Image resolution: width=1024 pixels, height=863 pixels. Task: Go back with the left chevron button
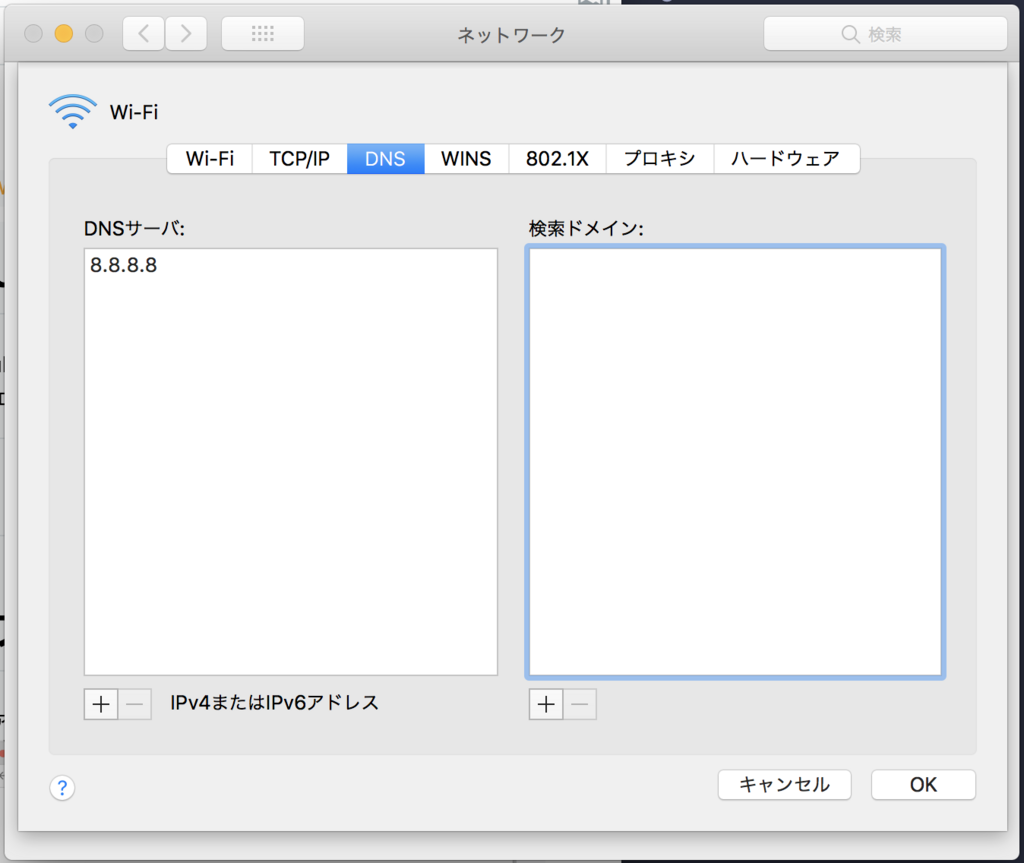144,33
